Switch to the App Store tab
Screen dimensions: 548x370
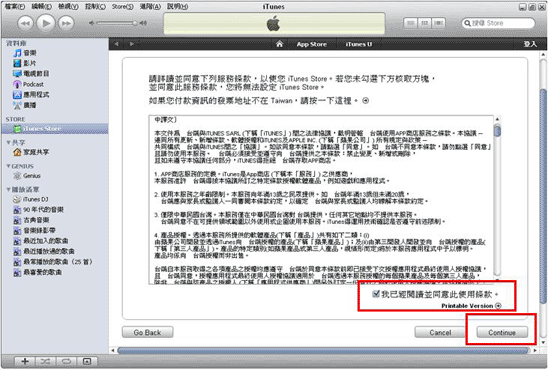click(x=311, y=44)
